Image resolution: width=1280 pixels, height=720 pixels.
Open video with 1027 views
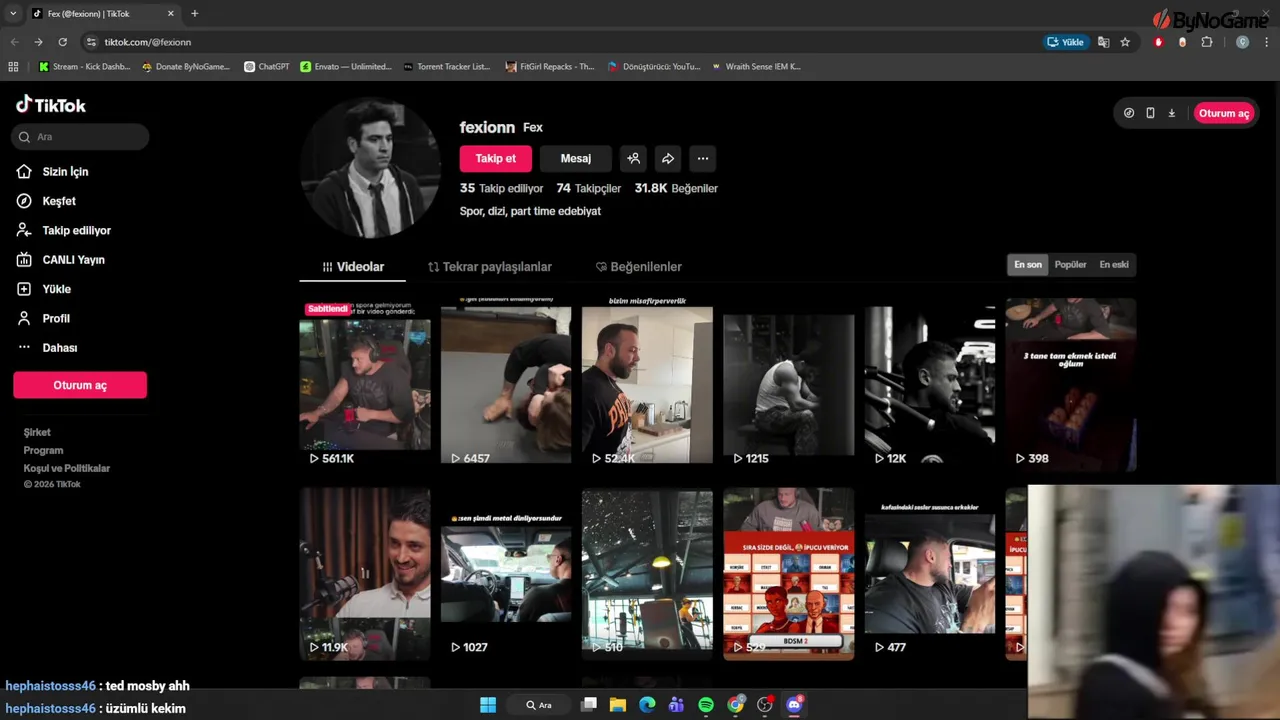pyautogui.click(x=506, y=574)
